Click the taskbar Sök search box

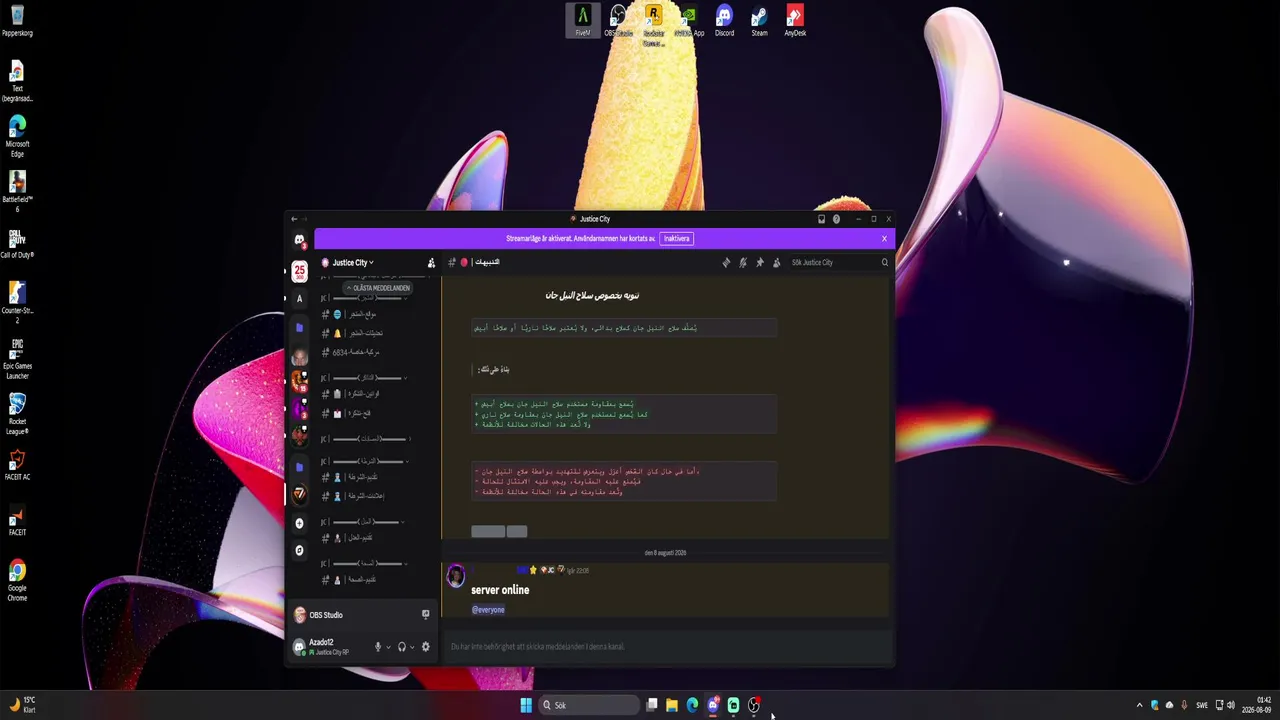tap(589, 705)
